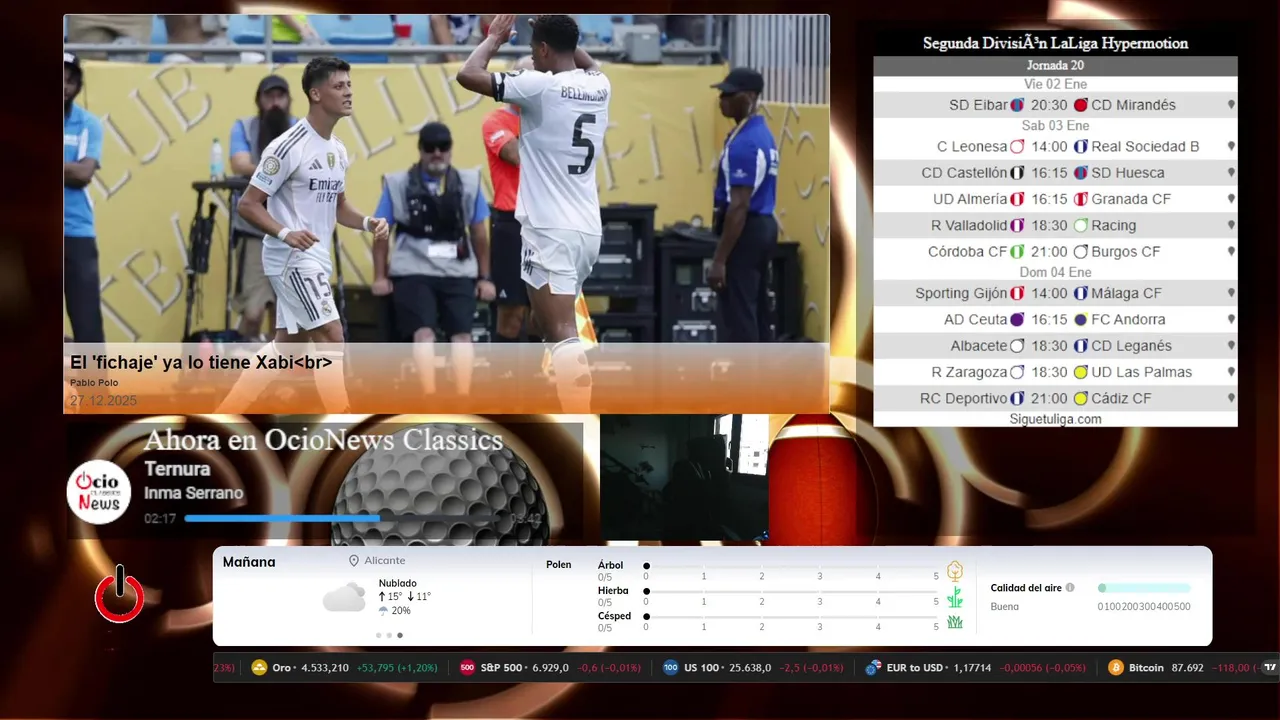Viewport: 1280px width, 720px height.
Task: Click the SD Huesca team crest
Action: [1080, 173]
